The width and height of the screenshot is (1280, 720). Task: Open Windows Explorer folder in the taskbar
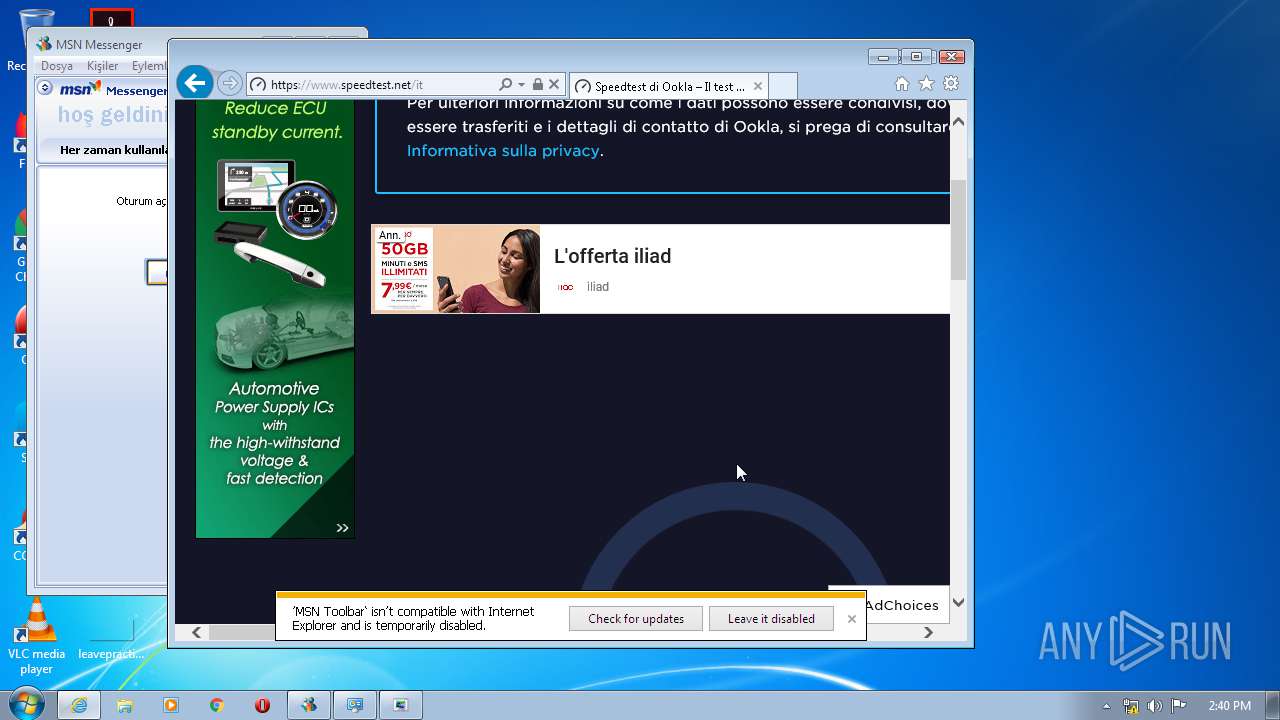(x=125, y=705)
